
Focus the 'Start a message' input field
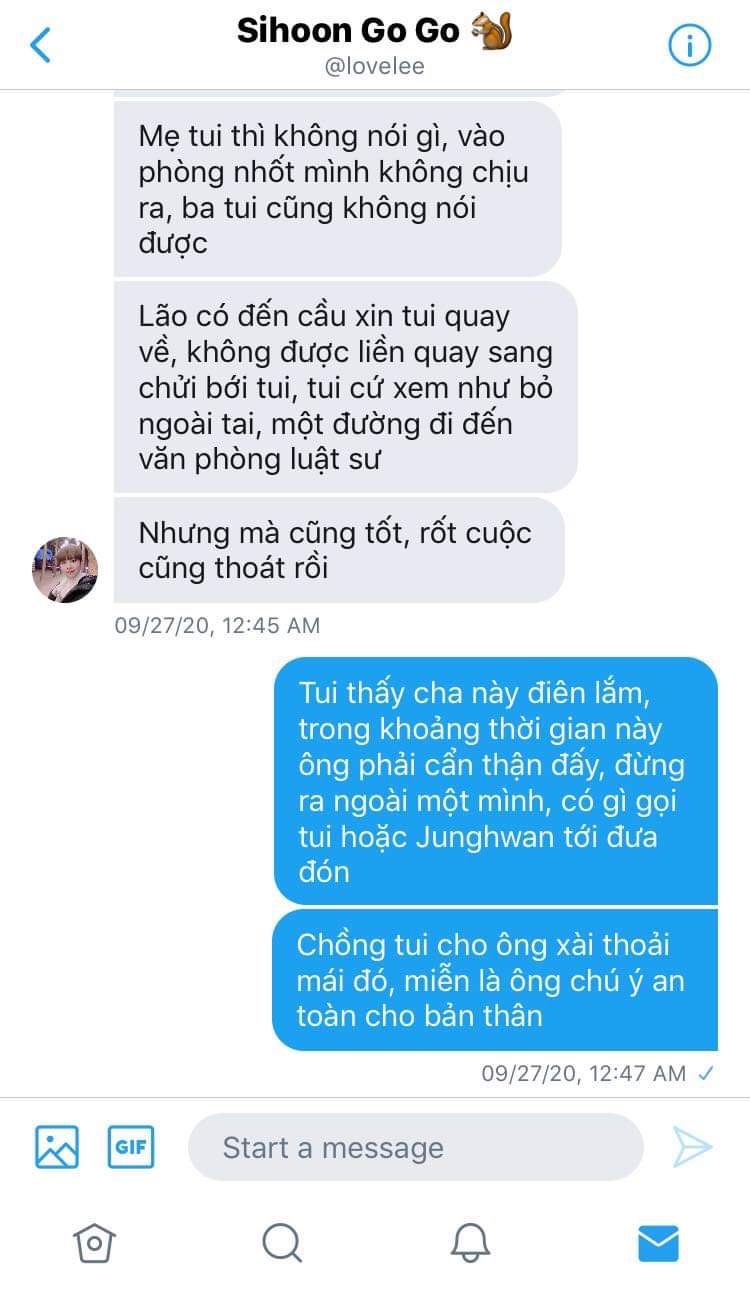(x=415, y=1147)
